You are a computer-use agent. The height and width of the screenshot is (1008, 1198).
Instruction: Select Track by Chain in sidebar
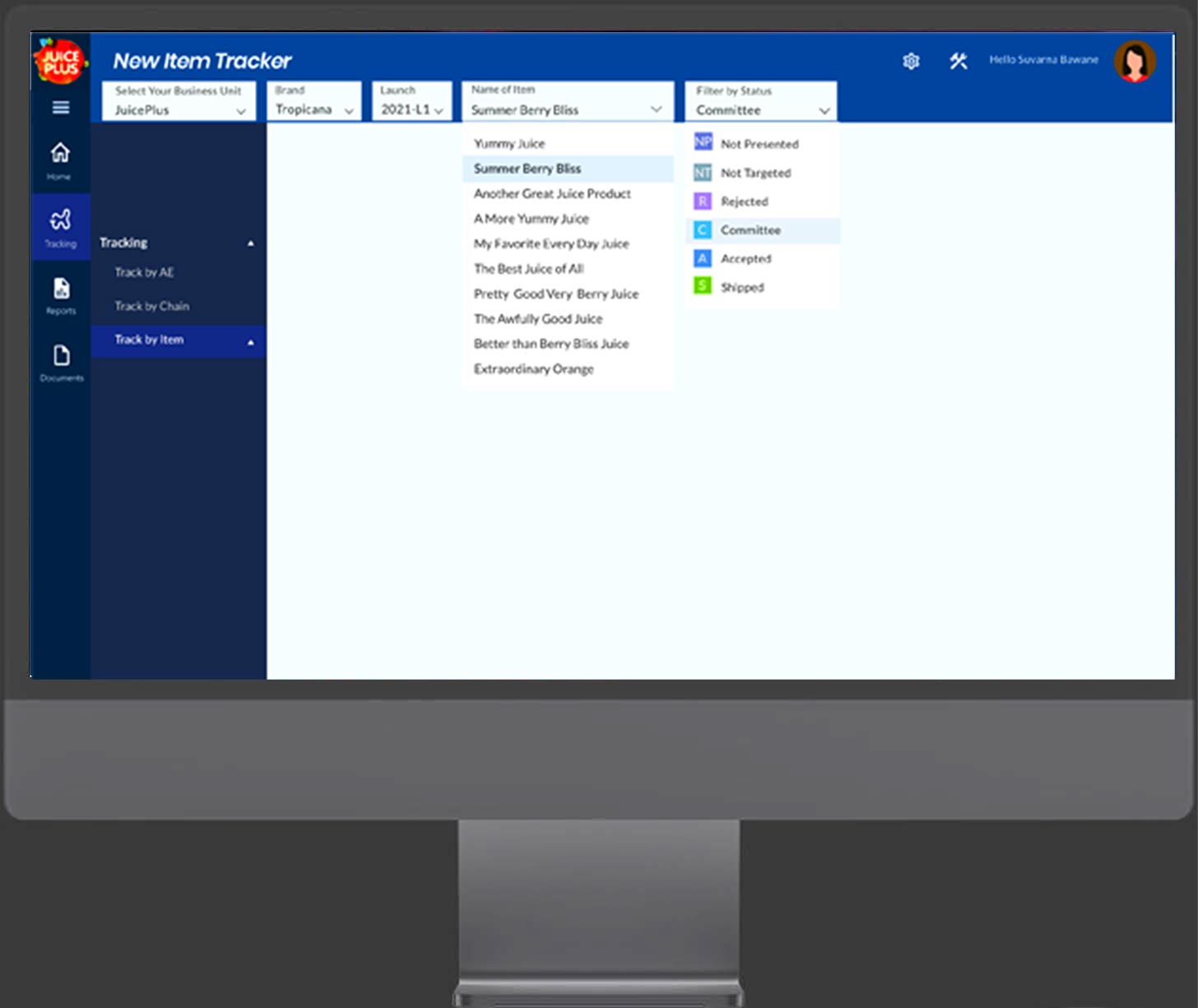point(152,306)
